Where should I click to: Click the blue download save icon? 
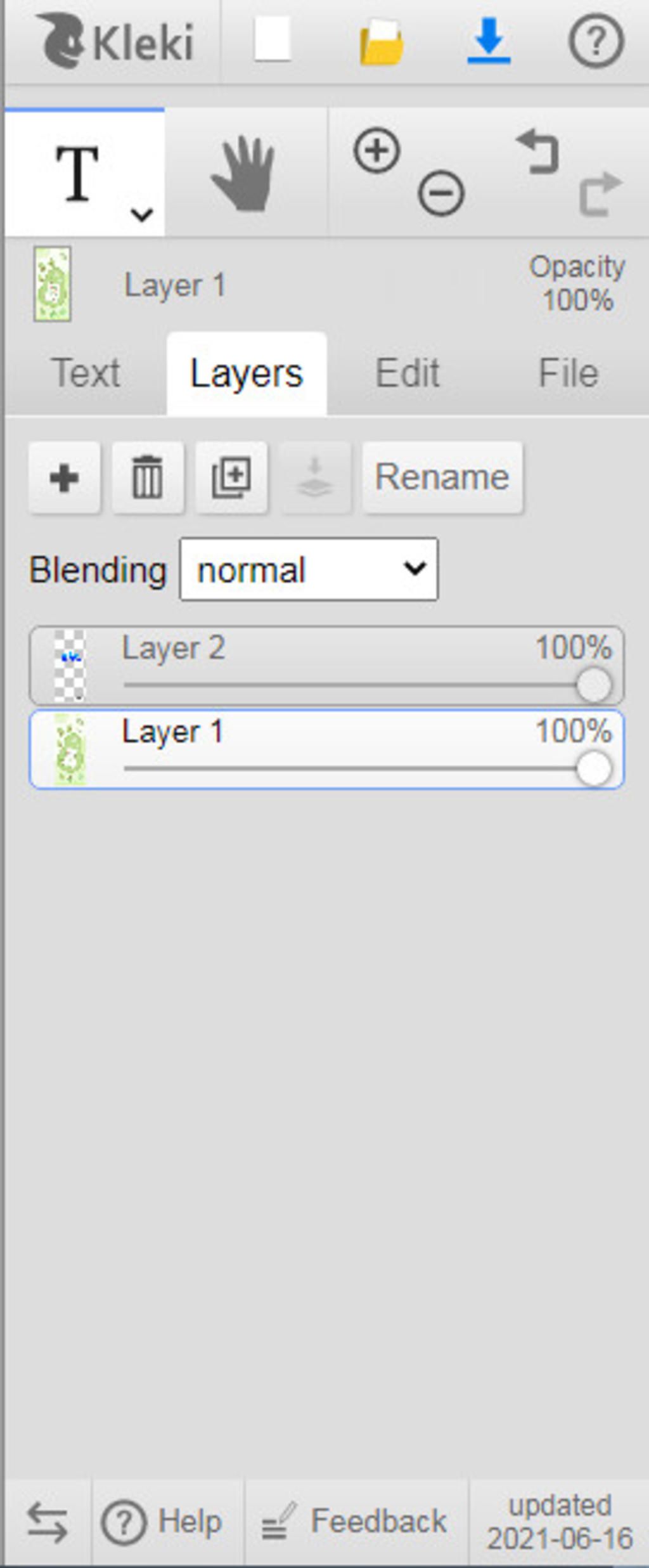tap(489, 41)
